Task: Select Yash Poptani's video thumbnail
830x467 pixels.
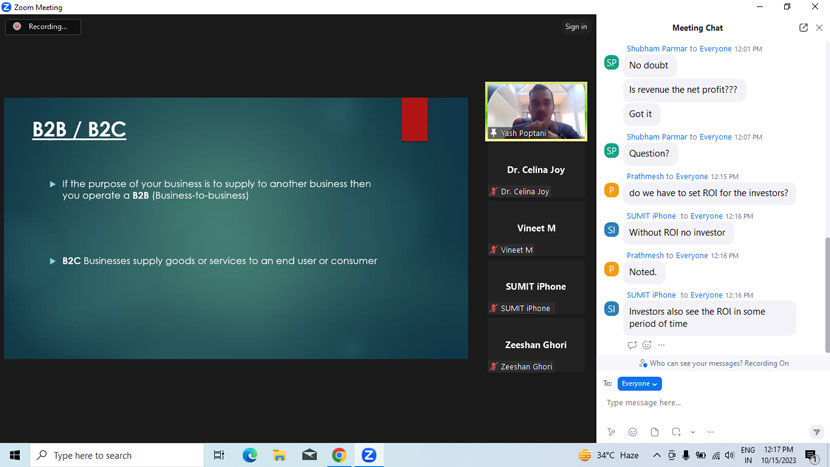Action: point(536,110)
